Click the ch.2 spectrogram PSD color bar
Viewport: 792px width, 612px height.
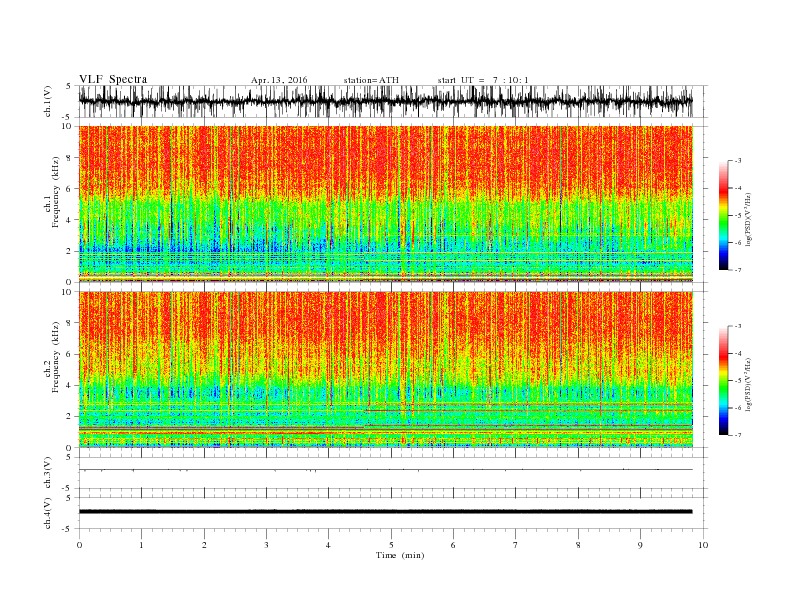point(723,380)
